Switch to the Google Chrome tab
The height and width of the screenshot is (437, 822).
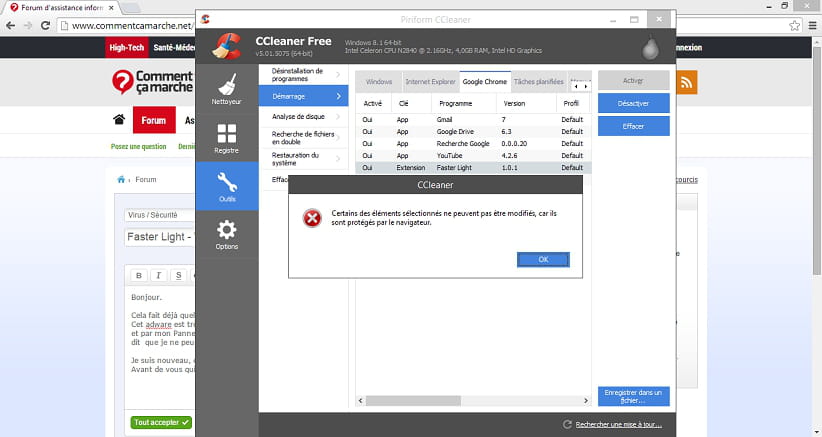(485, 82)
